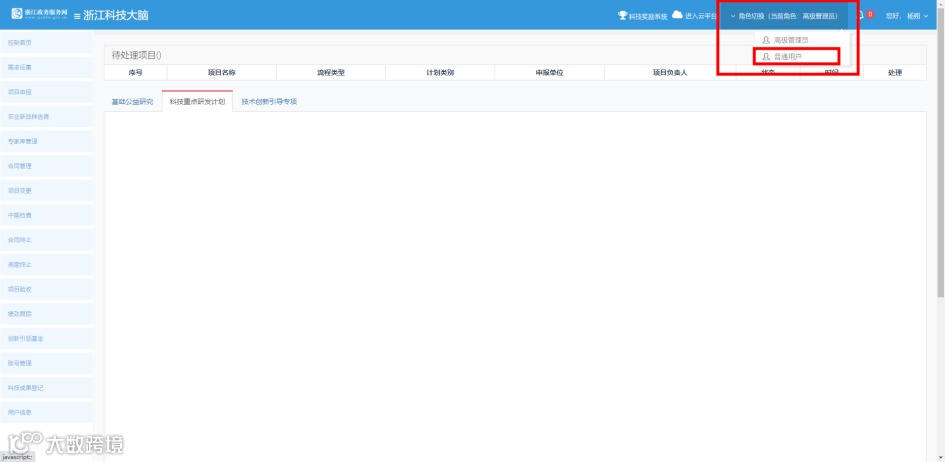Open 用户信息 in sidebar
Screen dimensions: 945x462
pos(46,413)
